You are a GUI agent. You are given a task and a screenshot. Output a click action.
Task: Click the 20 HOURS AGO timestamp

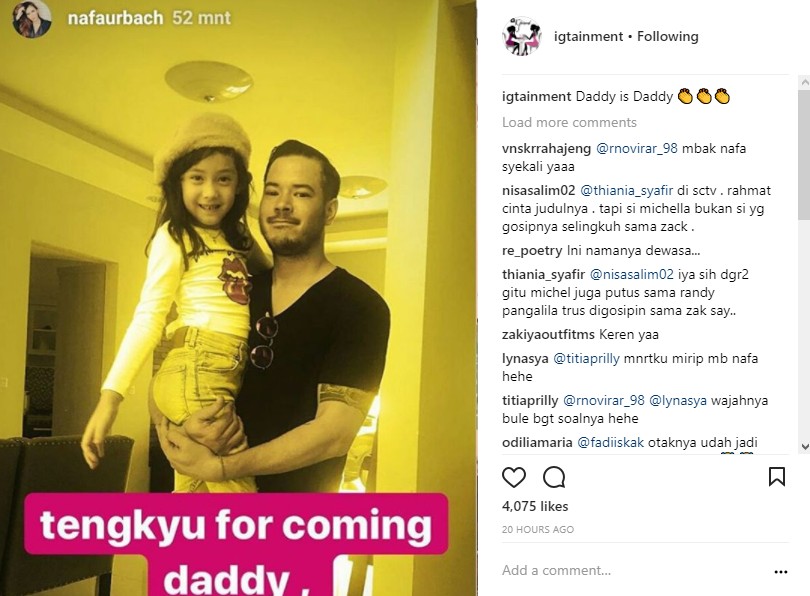(x=538, y=529)
